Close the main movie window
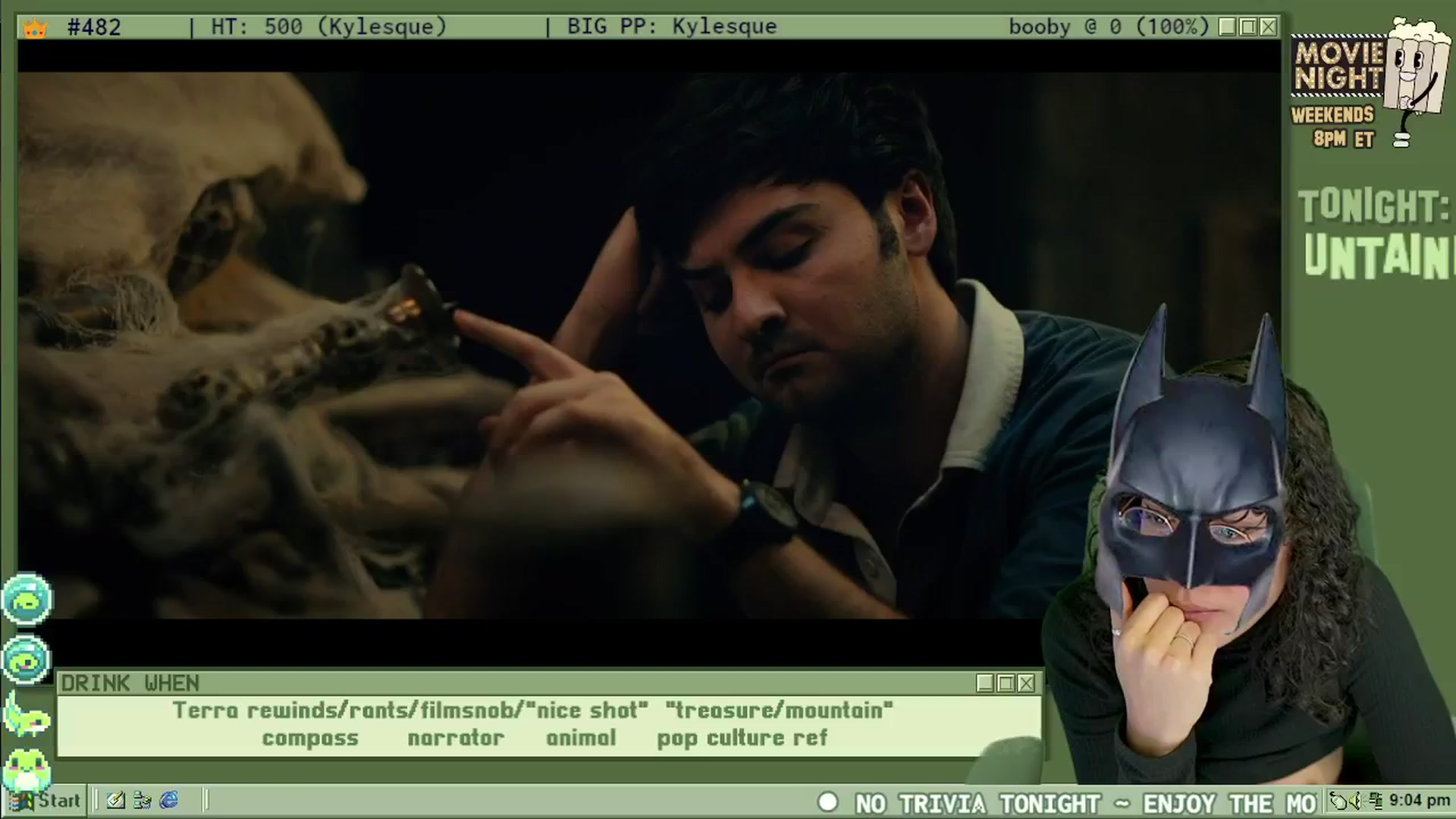 [1269, 27]
